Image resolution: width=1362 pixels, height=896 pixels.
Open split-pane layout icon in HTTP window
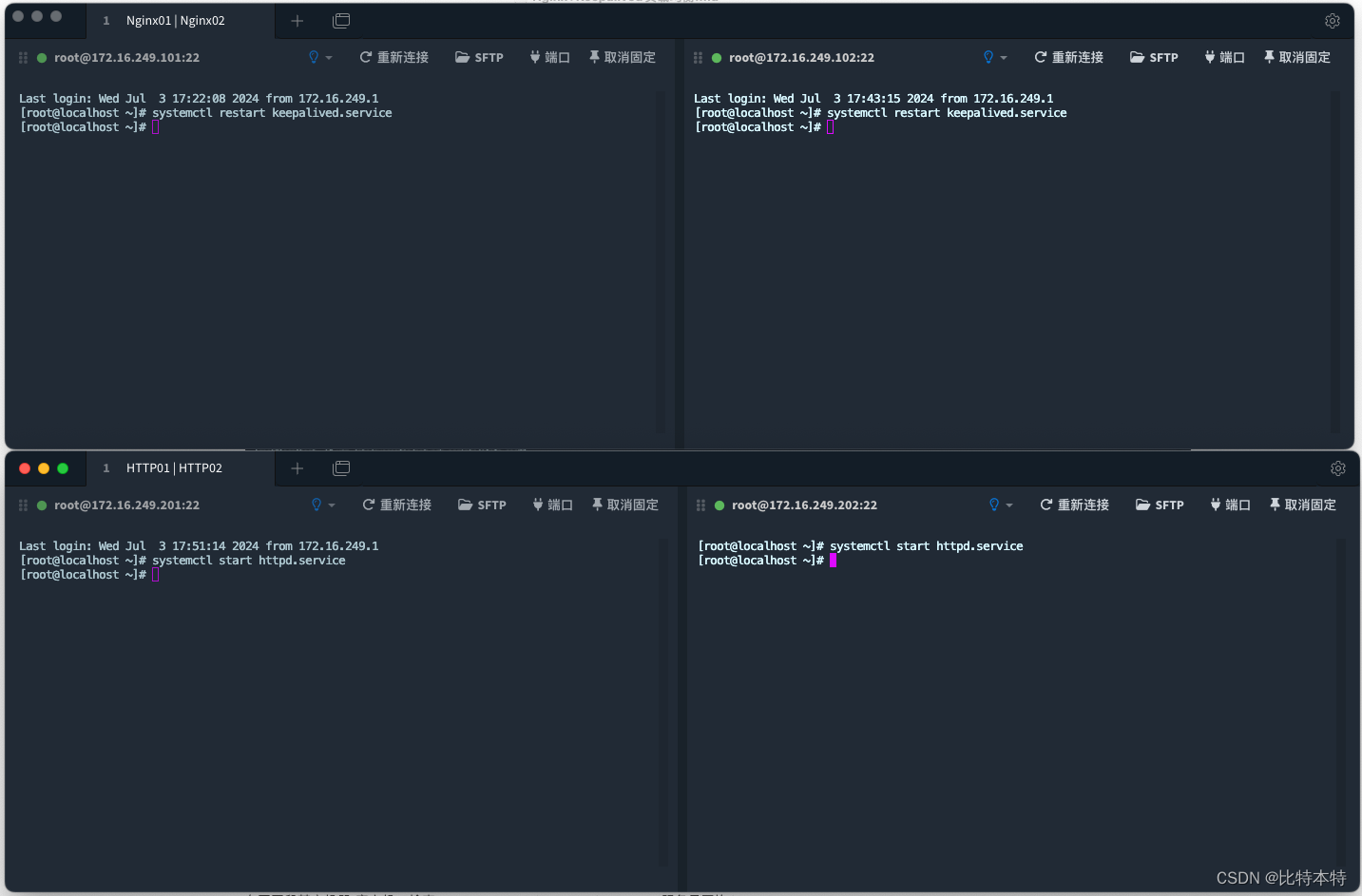tap(341, 468)
